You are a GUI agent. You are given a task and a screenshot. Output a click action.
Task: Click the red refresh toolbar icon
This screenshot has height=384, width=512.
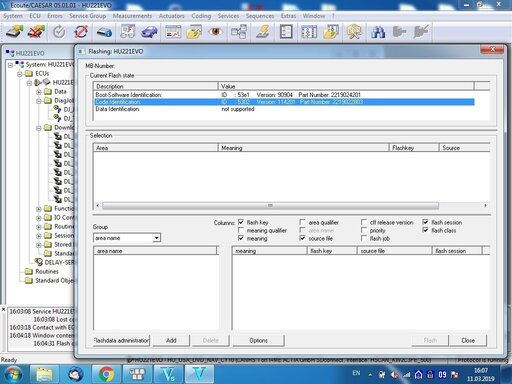coord(81,32)
